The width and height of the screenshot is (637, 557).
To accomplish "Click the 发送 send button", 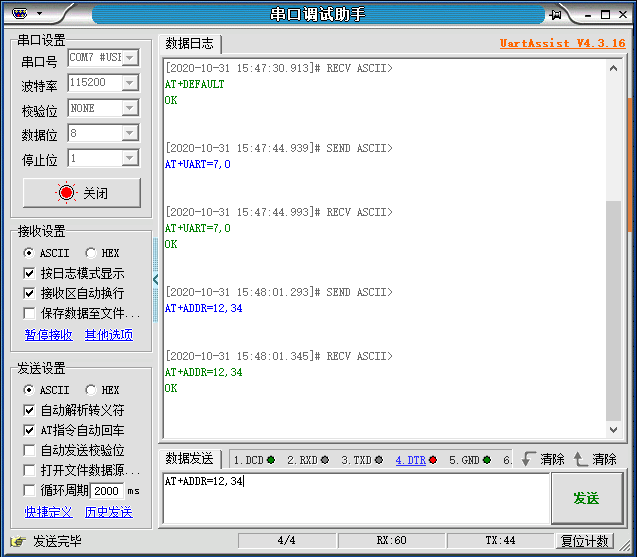I will 587,498.
